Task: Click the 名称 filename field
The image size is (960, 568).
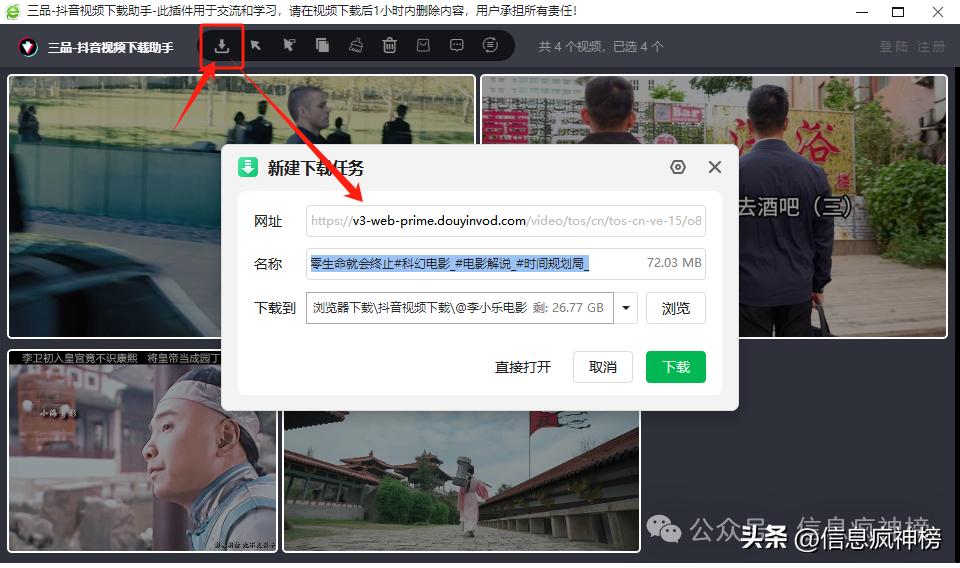Action: (506, 264)
